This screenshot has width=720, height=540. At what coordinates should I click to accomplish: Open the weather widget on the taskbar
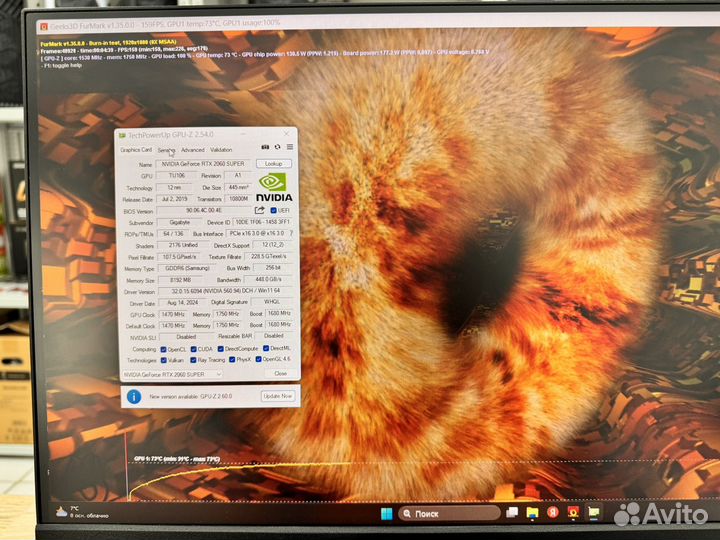[x=83, y=512]
